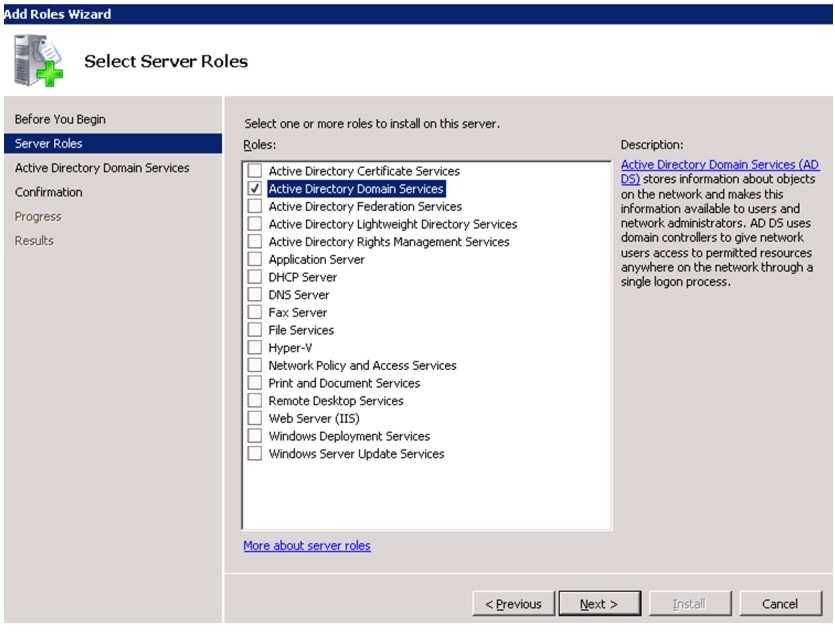Screen dimensions: 835x643
Task: Check the Web Server (IIS) checkbox
Action: [x=255, y=418]
